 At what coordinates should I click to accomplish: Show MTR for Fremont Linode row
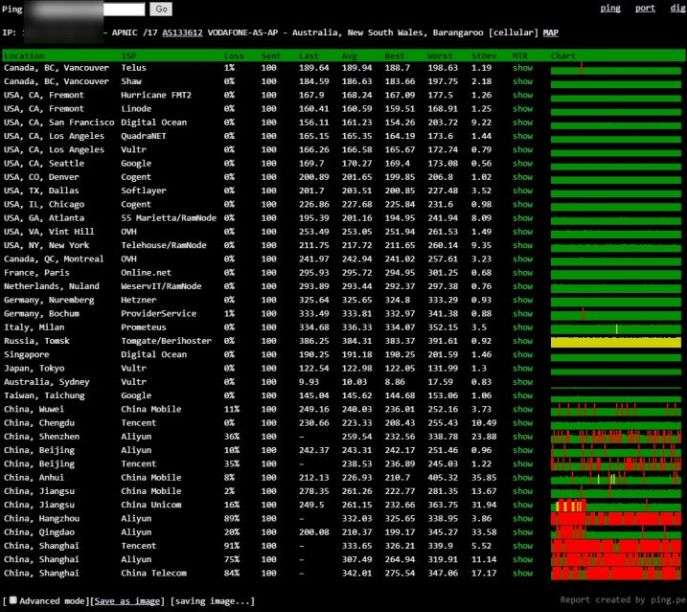pos(523,109)
